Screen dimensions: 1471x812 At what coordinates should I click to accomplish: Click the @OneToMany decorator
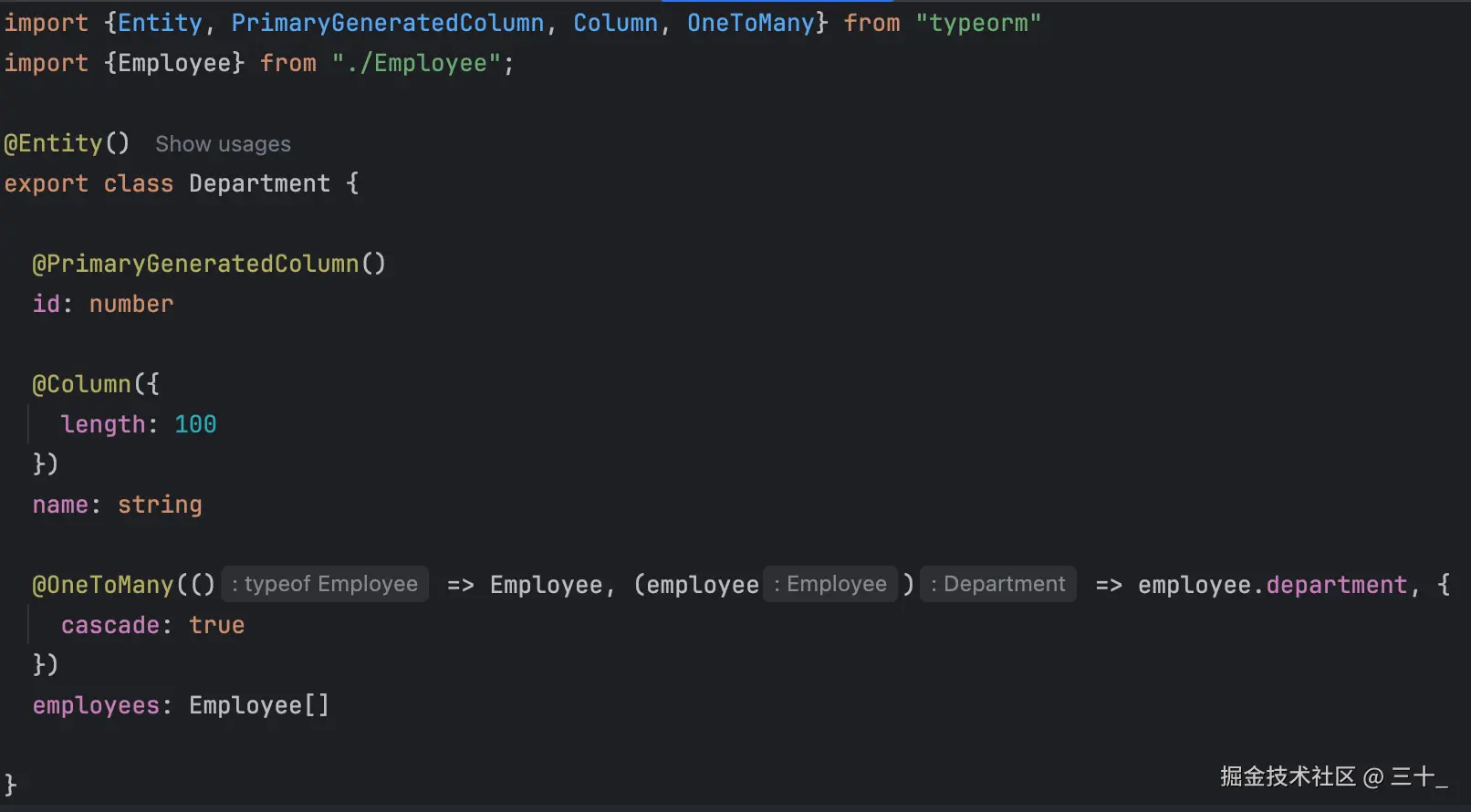tap(102, 585)
